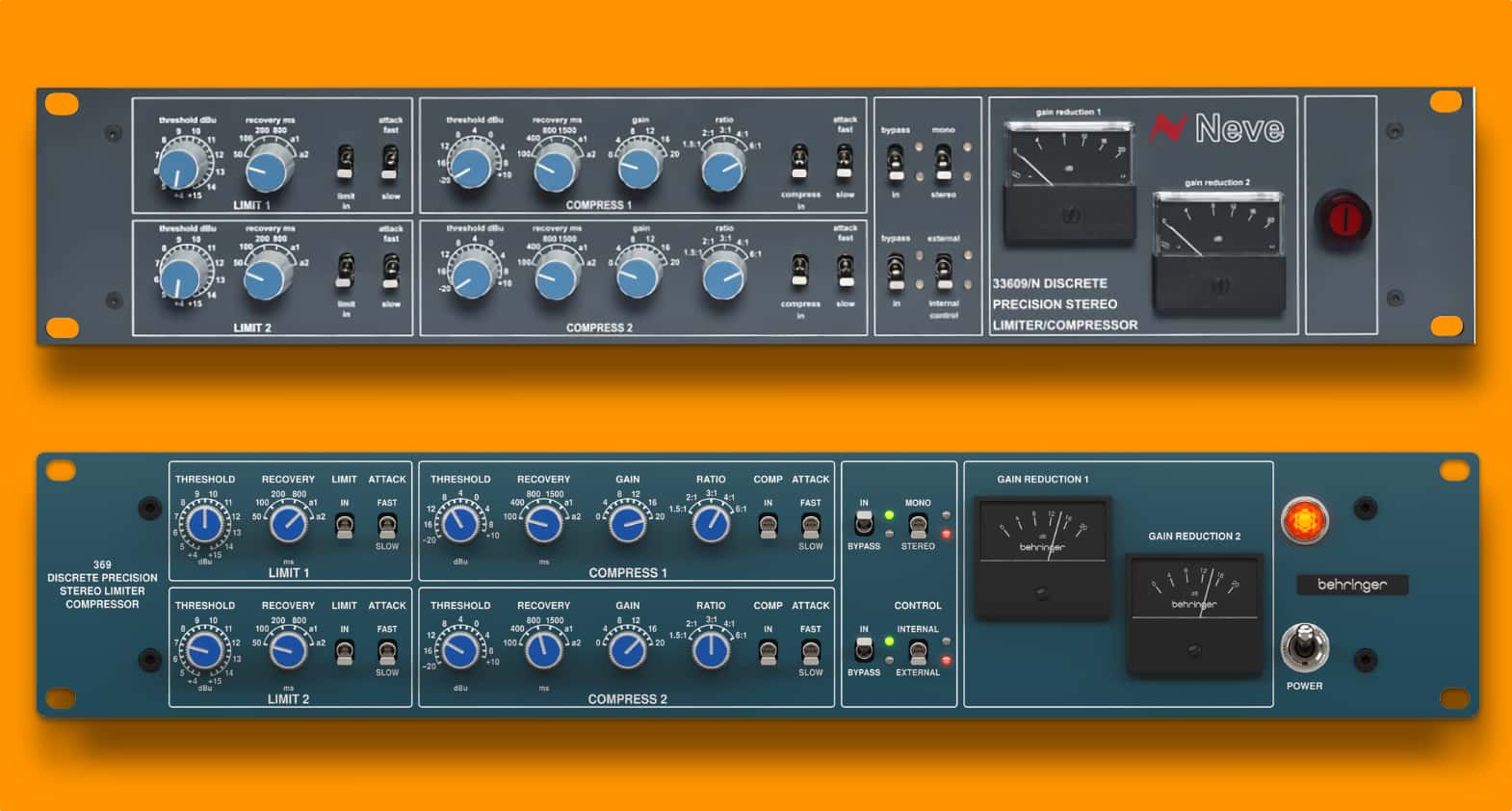Viewport: 1512px width, 811px height.
Task: Toggle Behringer LIMIT 2 IN switch
Action: tap(344, 652)
